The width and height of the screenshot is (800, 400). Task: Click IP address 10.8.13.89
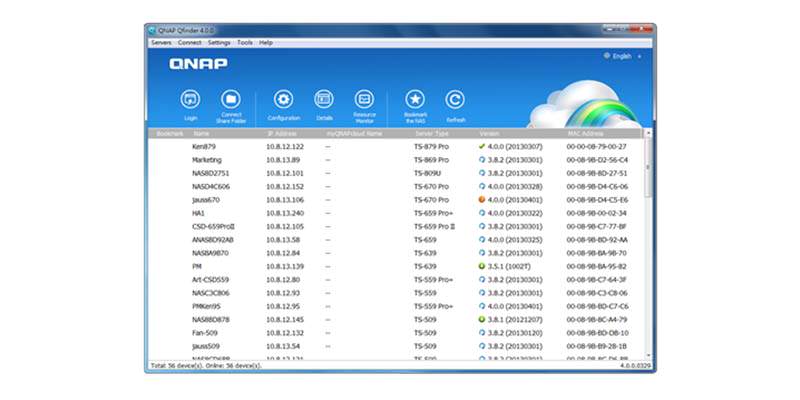coord(283,160)
